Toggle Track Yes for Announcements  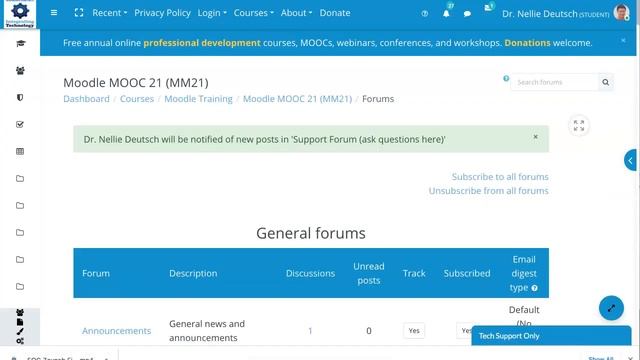point(414,331)
